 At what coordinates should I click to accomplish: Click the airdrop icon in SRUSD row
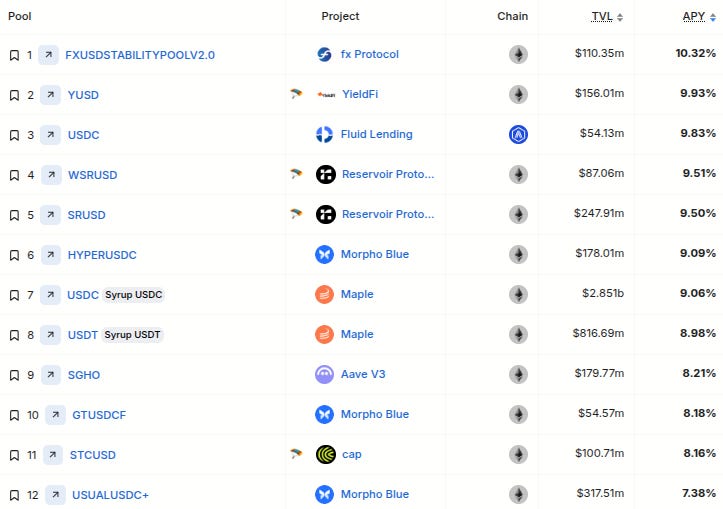(x=296, y=214)
